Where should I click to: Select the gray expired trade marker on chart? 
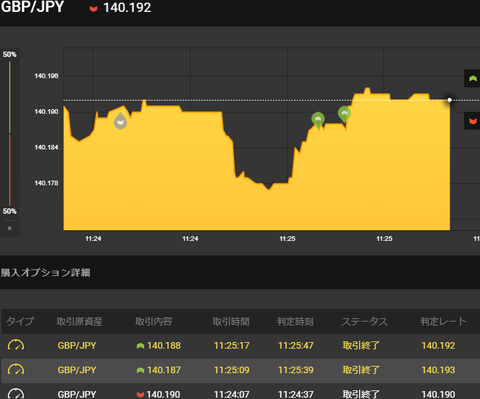pyautogui.click(x=120, y=121)
